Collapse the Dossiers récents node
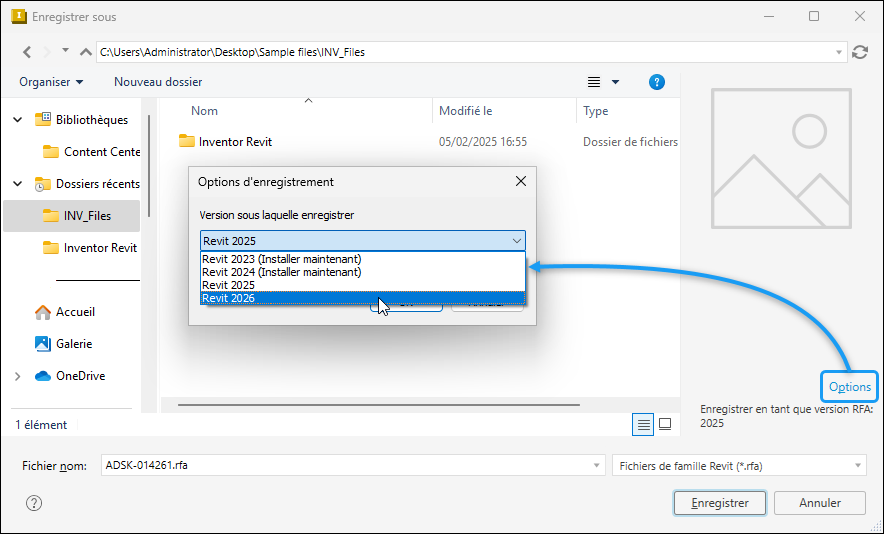Screen dimensions: 884x534 click(18, 184)
